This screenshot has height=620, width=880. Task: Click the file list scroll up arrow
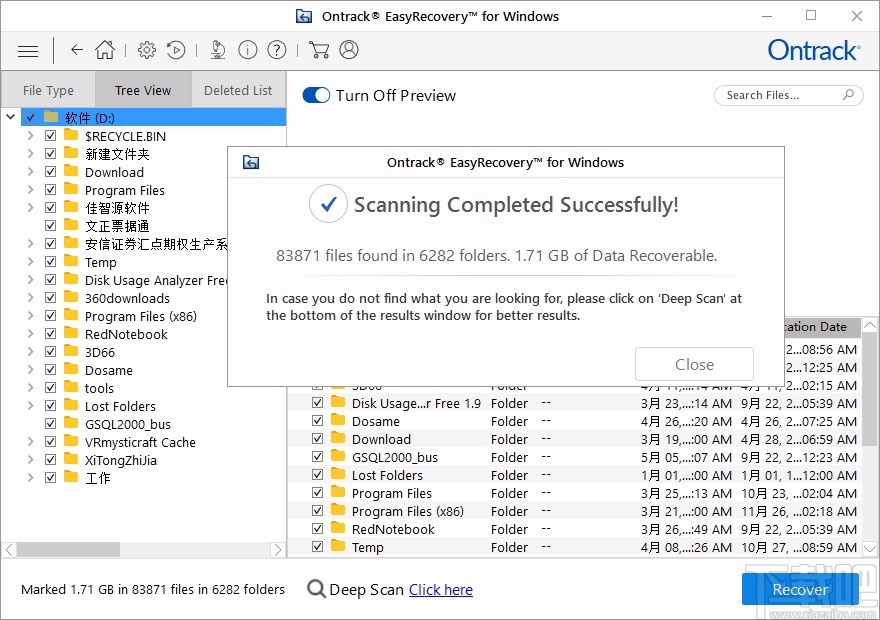pos(870,325)
